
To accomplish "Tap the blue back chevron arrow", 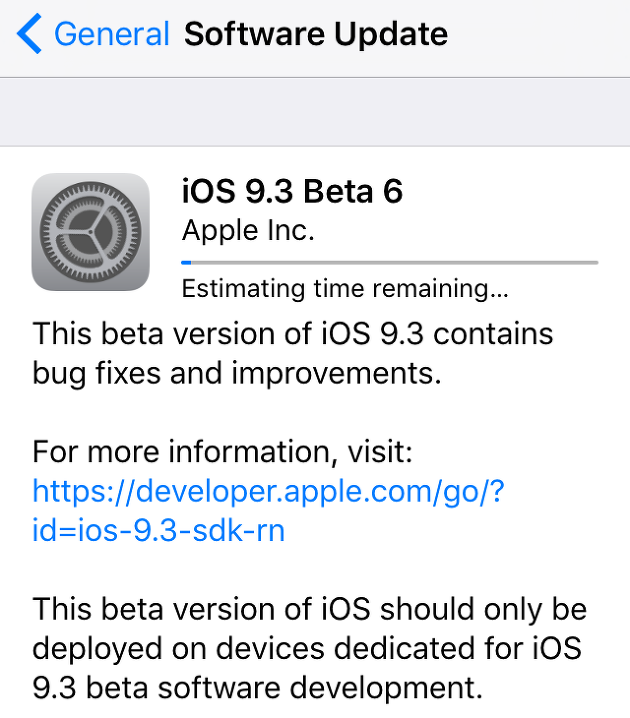I will point(30,35).
